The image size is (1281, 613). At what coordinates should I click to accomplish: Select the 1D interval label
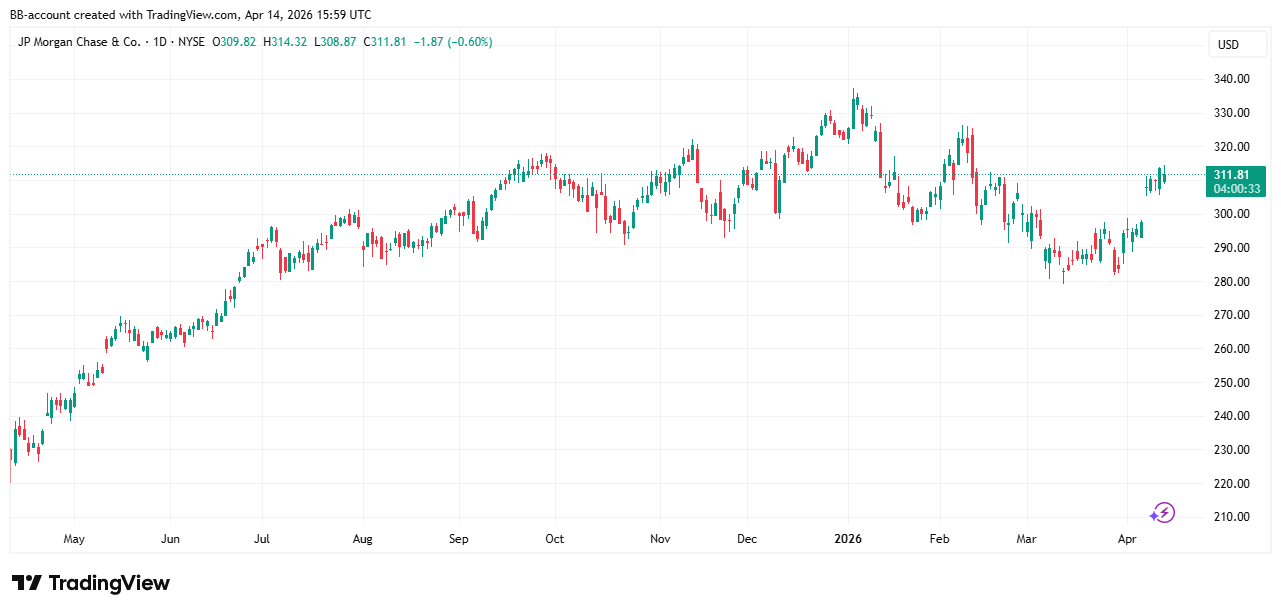157,42
